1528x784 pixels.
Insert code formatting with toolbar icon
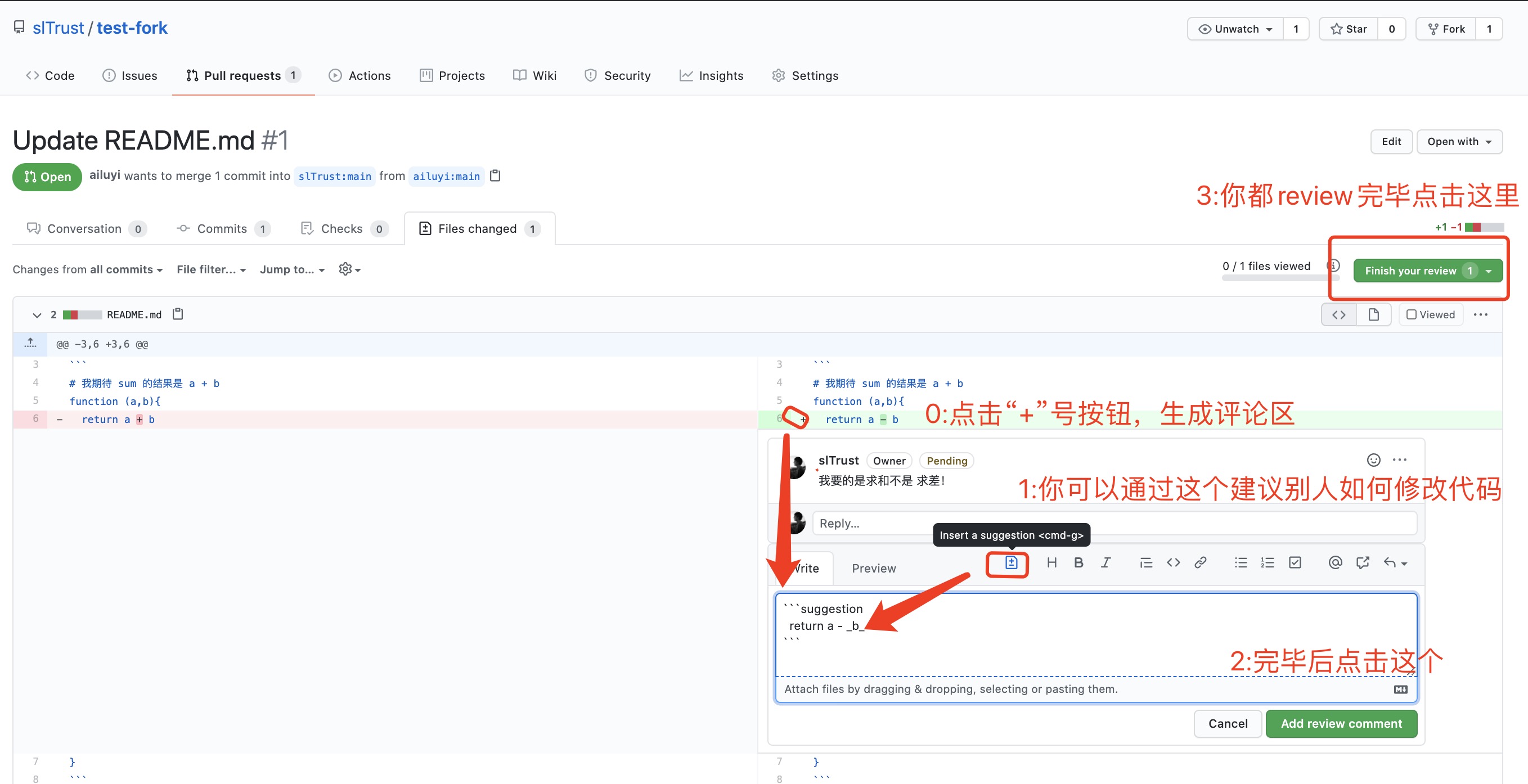pyautogui.click(x=1172, y=563)
